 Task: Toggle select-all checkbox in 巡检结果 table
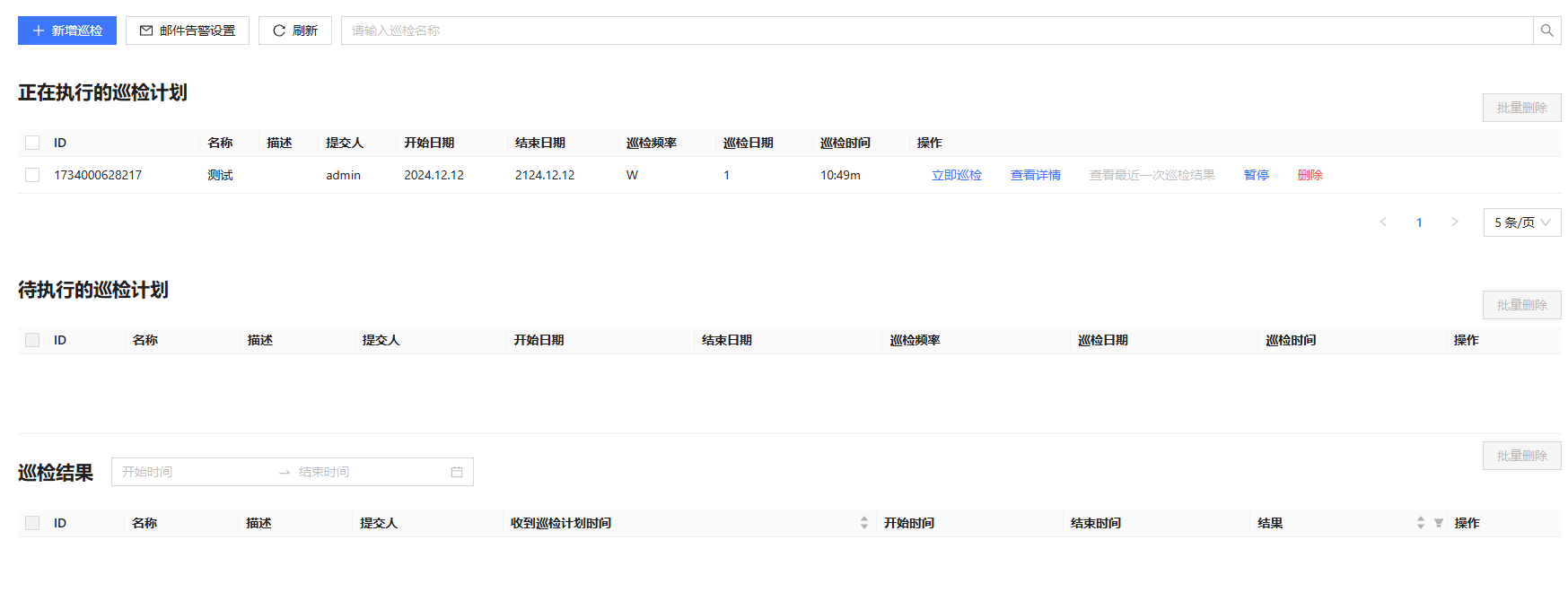(32, 523)
